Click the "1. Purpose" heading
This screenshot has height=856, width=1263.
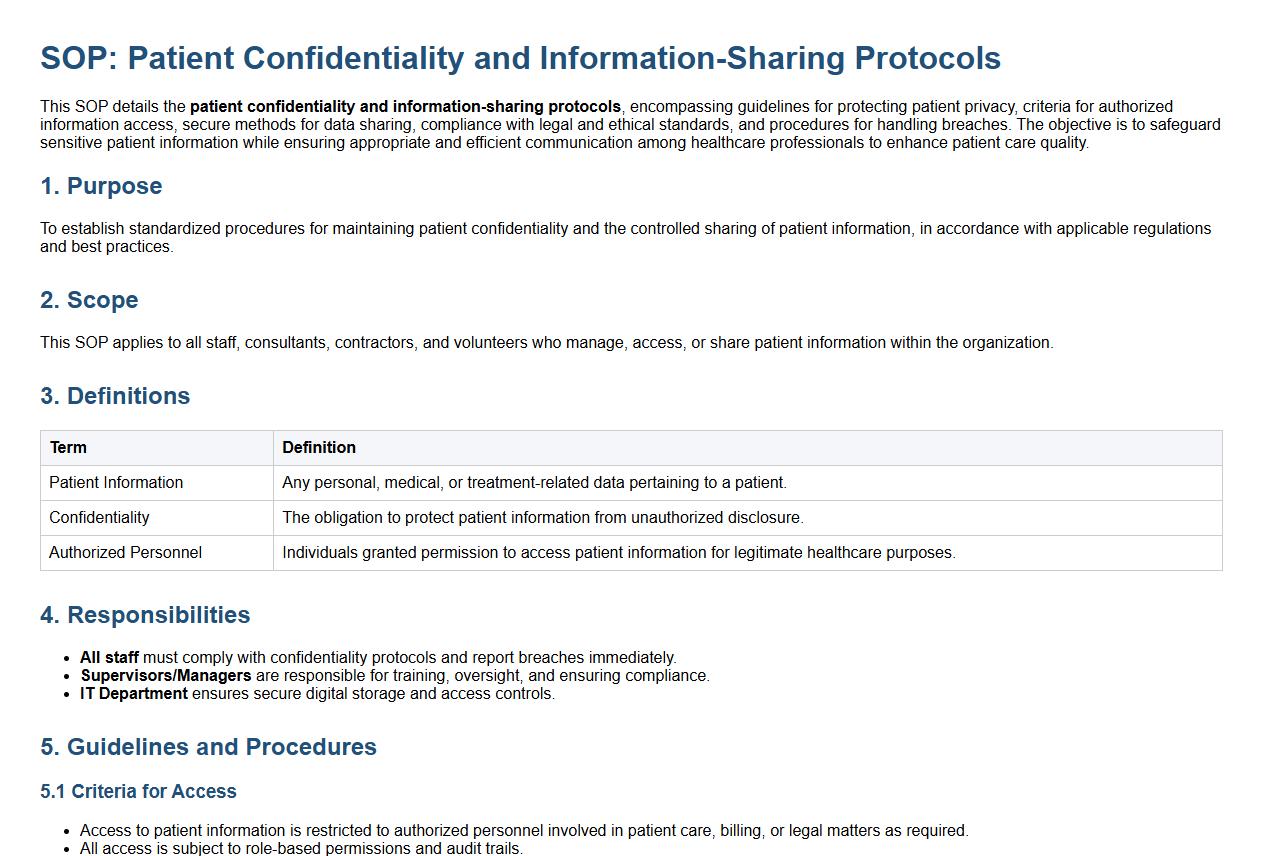101,186
